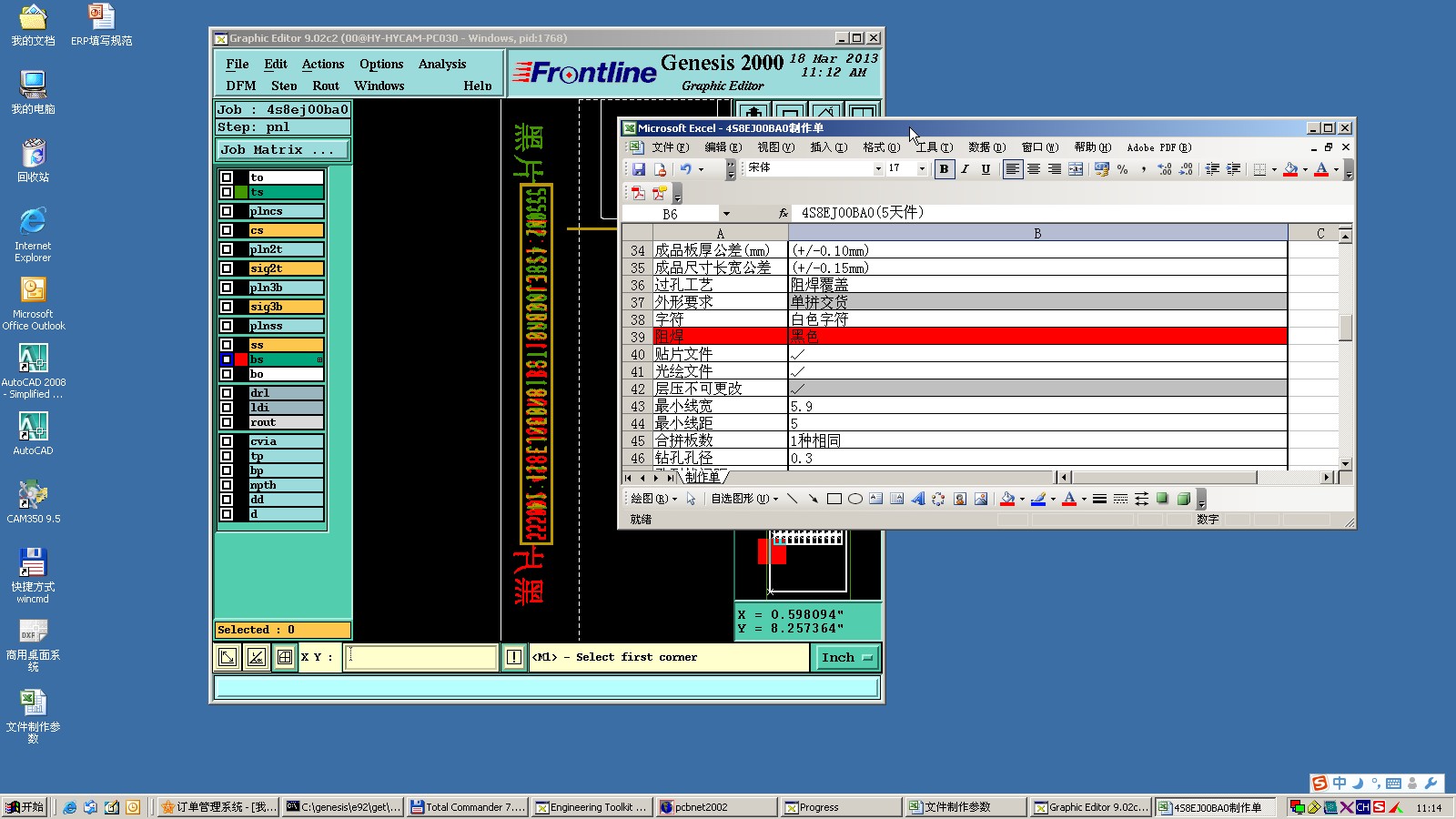This screenshot has height=819, width=1456.
Task: Open the font size dropdown in Excel
Action: 922,169
